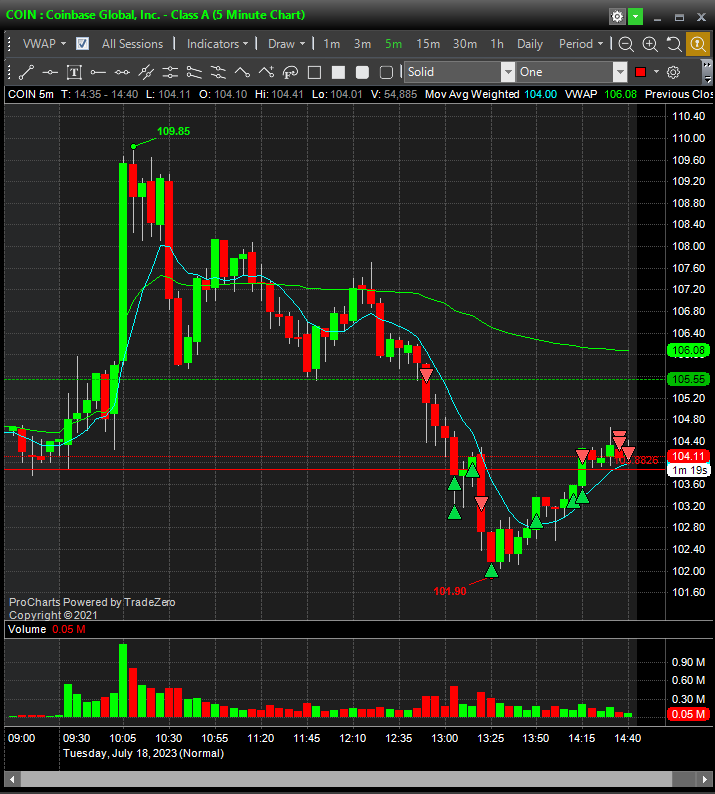Toggle the highlighted orange zoom lock icon
The width and height of the screenshot is (715, 794).
698,45
